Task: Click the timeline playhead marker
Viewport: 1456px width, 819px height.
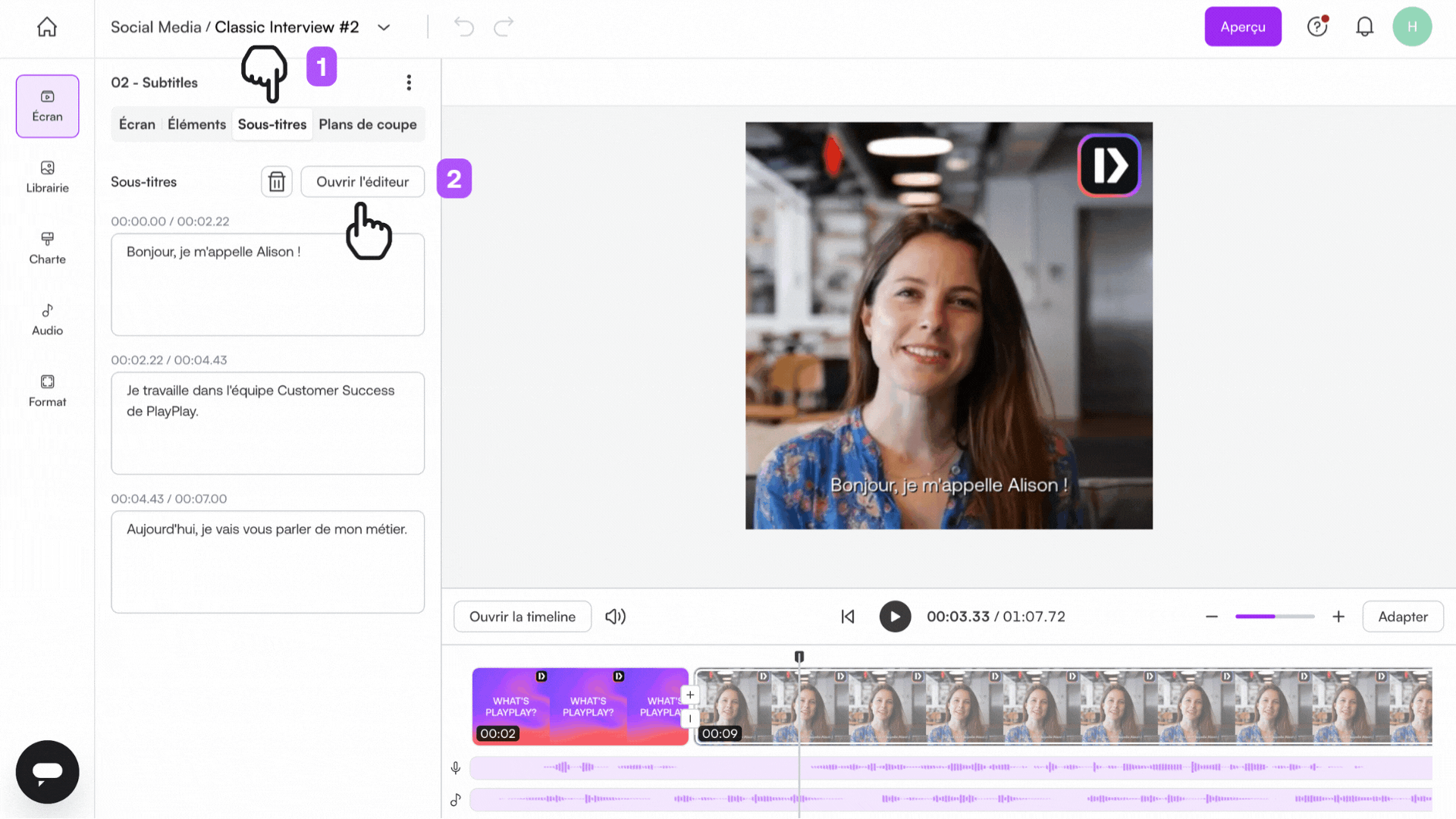Action: (x=799, y=657)
